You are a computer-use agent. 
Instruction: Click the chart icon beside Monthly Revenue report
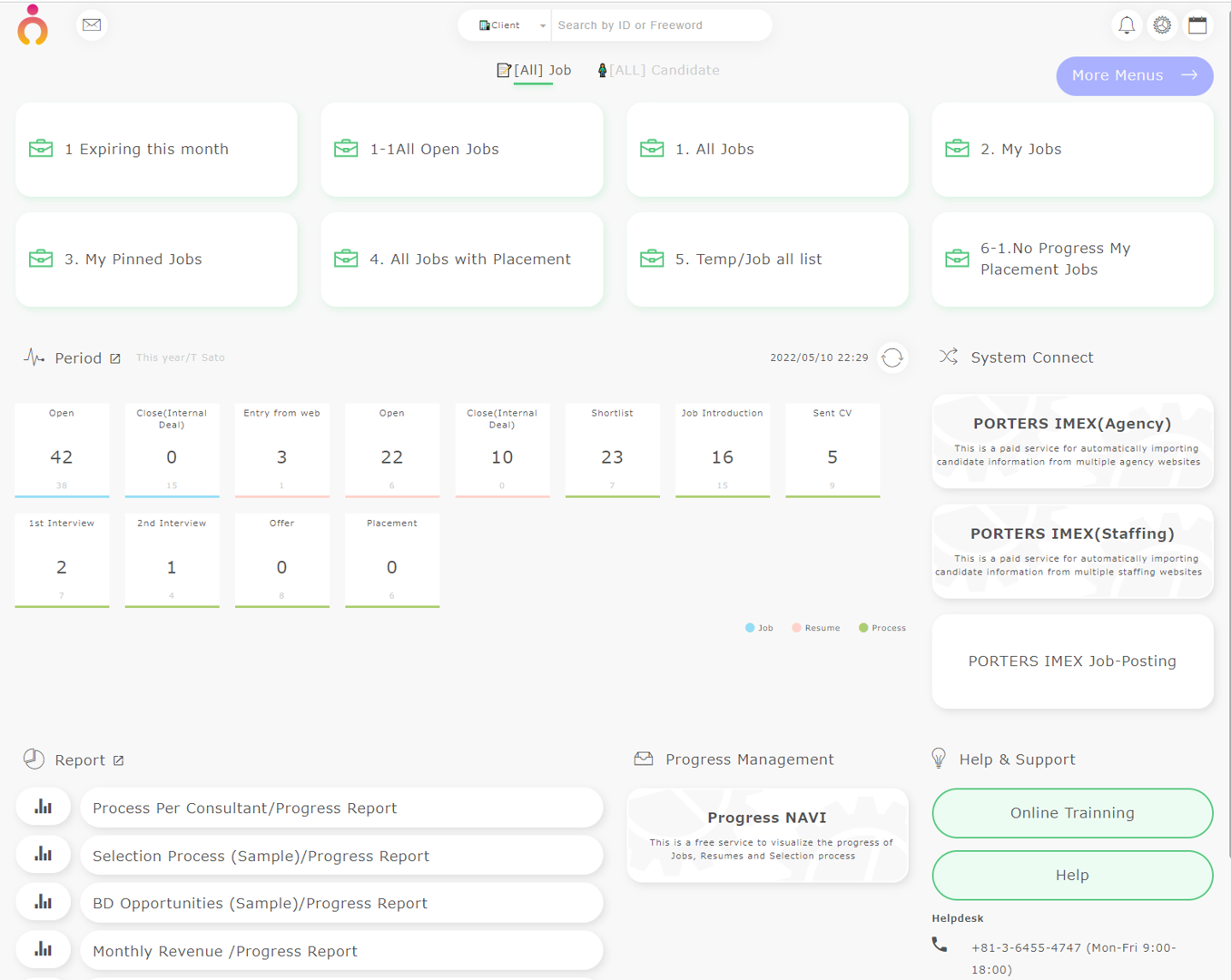[43, 949]
